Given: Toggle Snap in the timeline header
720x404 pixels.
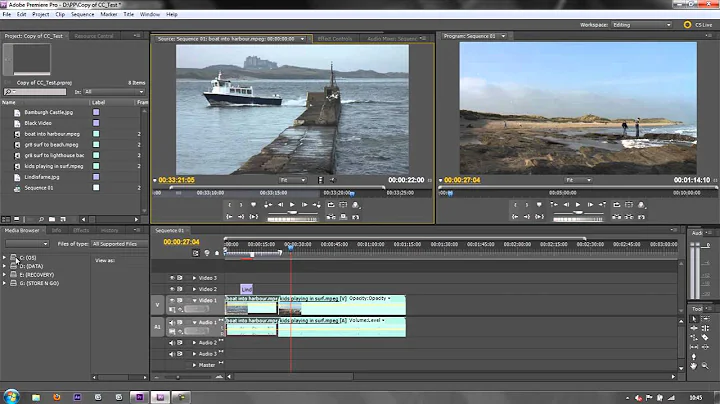Looking at the screenshot, I should tap(196, 253).
